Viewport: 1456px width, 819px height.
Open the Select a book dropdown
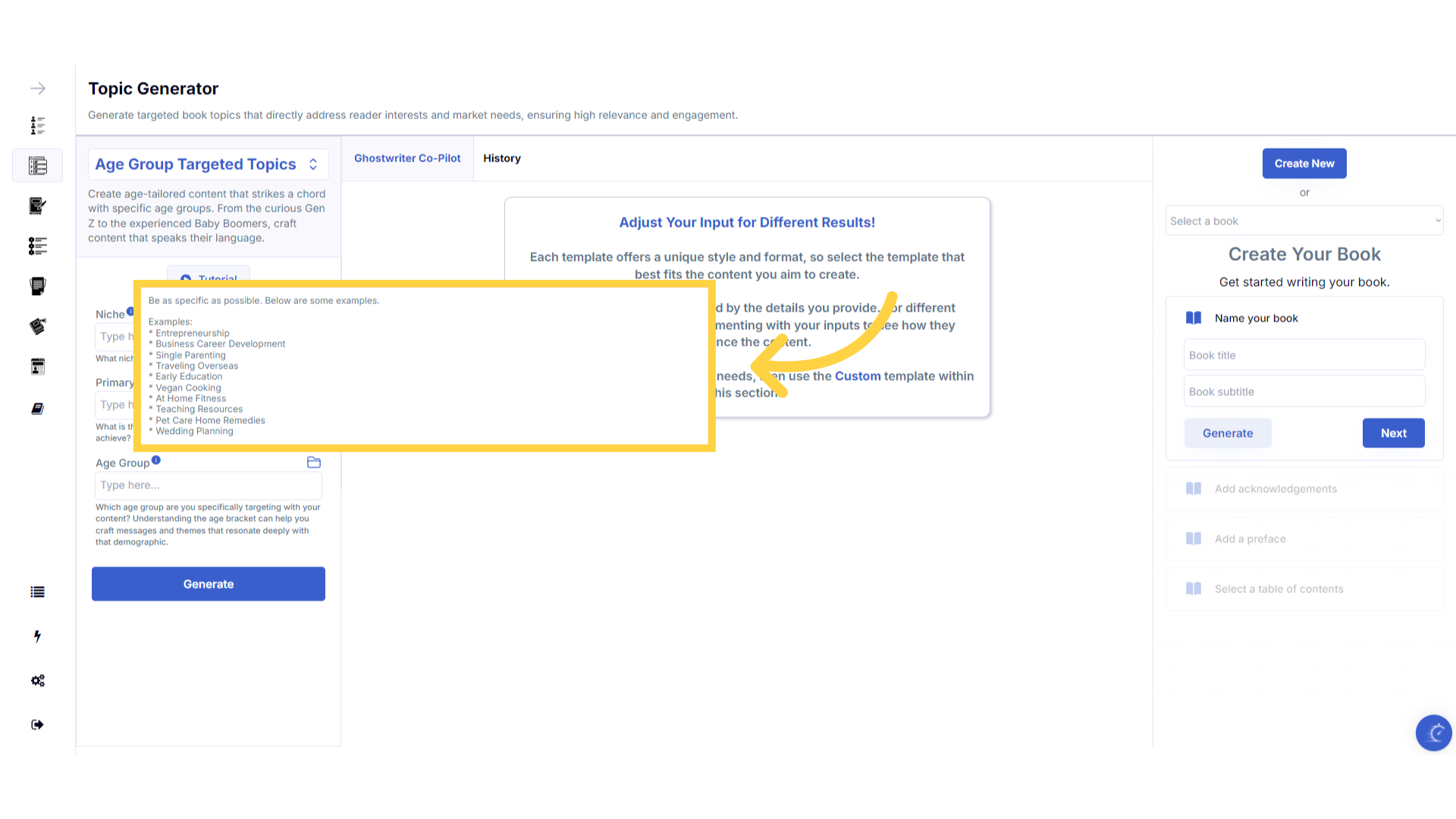pyautogui.click(x=1304, y=221)
